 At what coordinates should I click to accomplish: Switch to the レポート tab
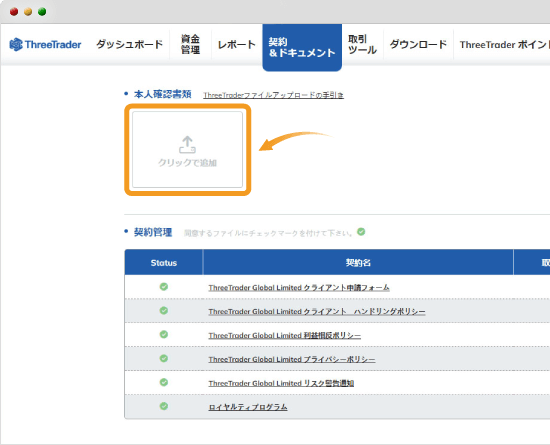tap(236, 45)
